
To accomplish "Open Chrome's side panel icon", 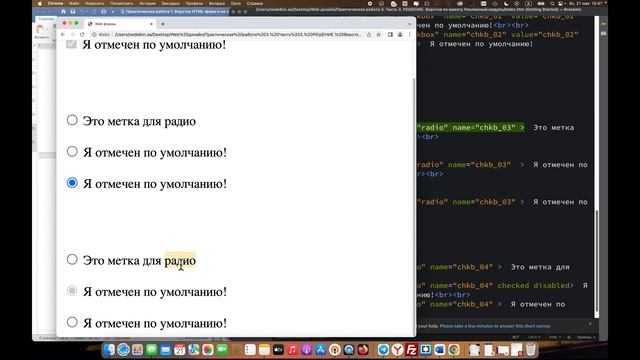I will 390,35.
